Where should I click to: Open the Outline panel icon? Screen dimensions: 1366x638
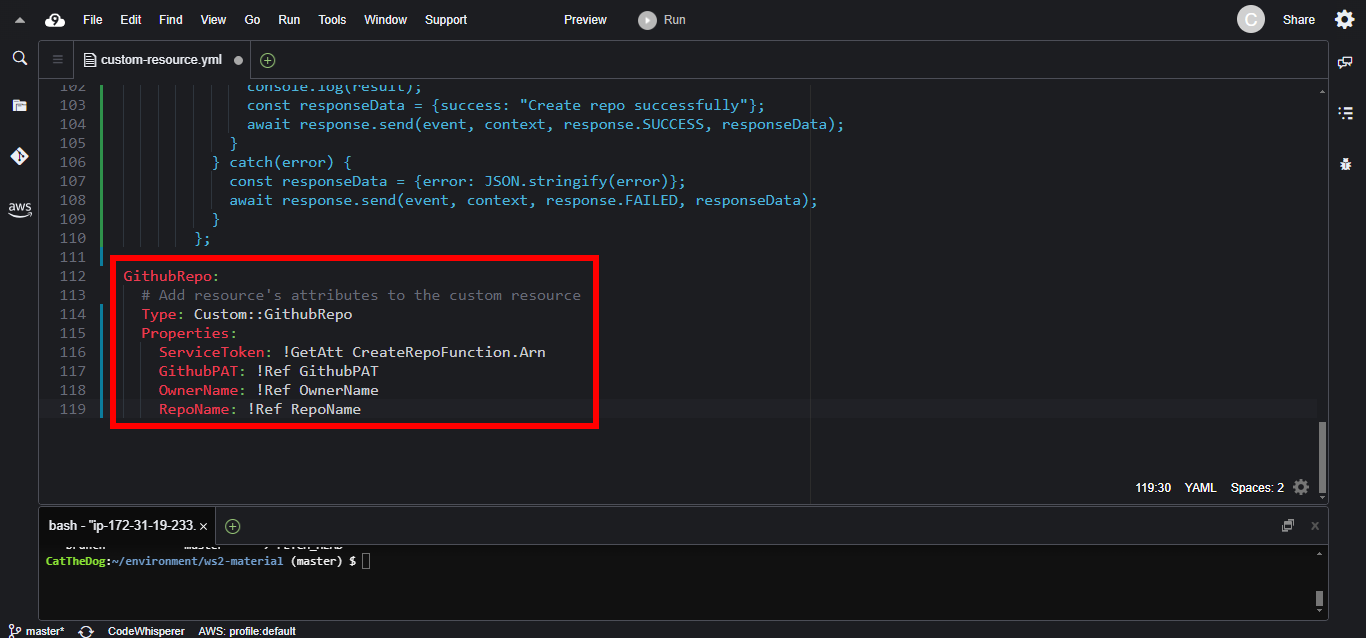[1345, 113]
